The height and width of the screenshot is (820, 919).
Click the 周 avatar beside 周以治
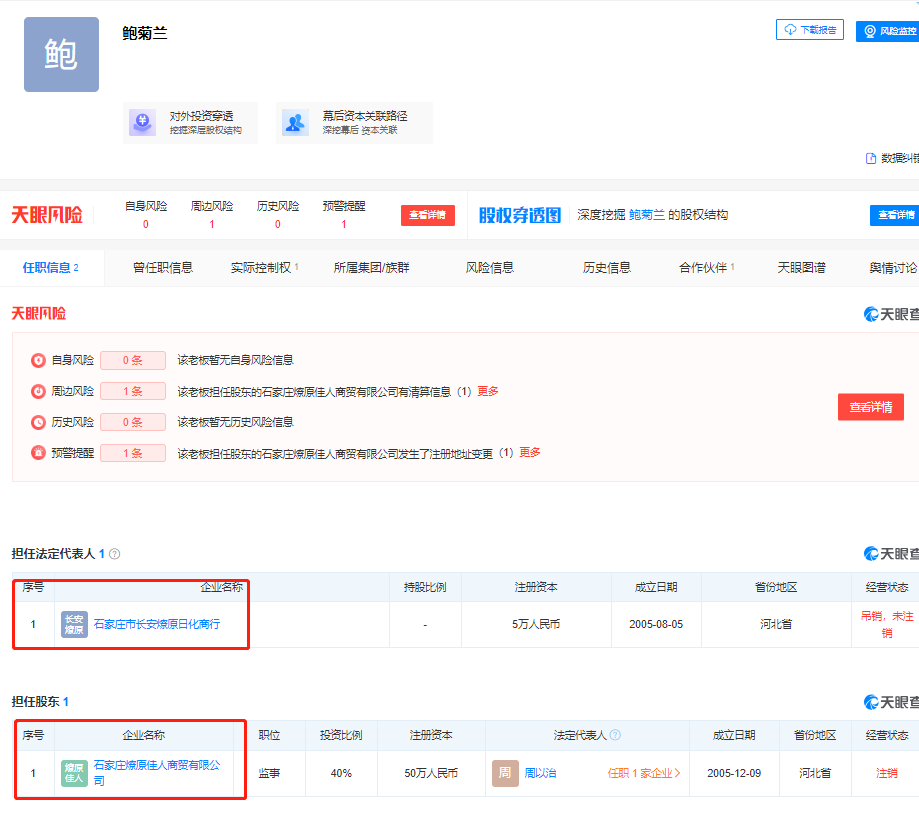click(505, 773)
